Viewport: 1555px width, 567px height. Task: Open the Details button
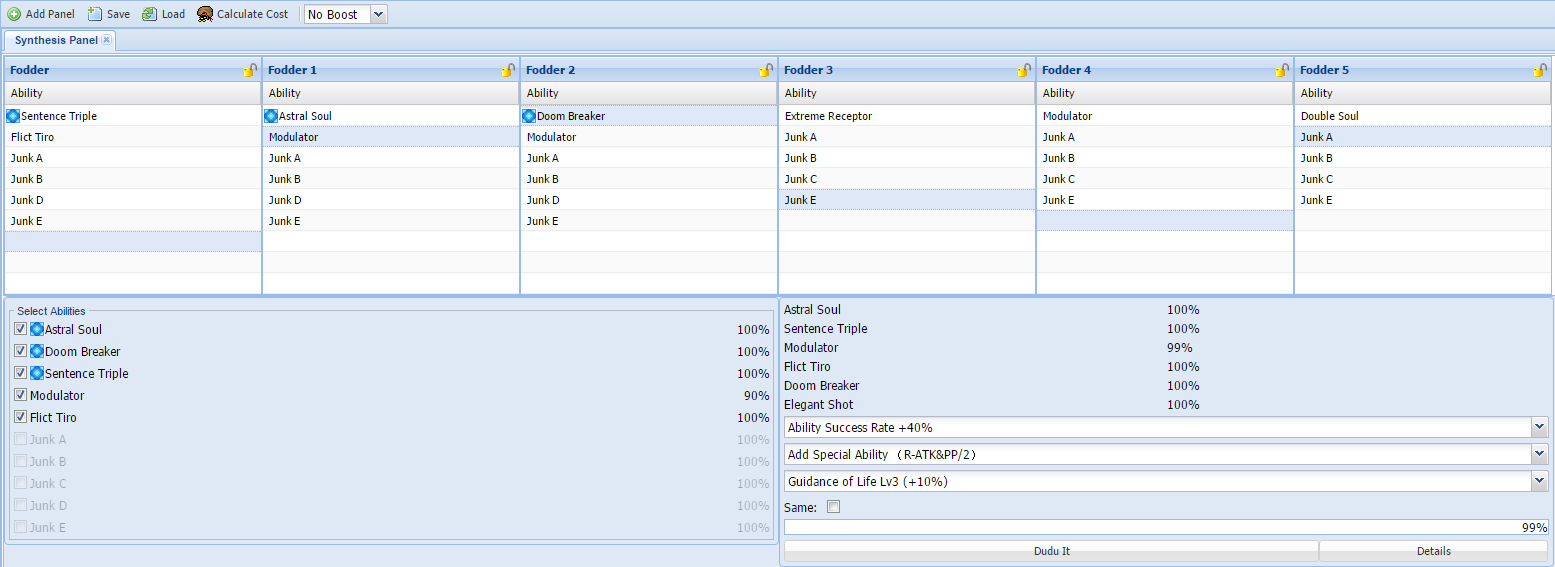click(x=1433, y=551)
